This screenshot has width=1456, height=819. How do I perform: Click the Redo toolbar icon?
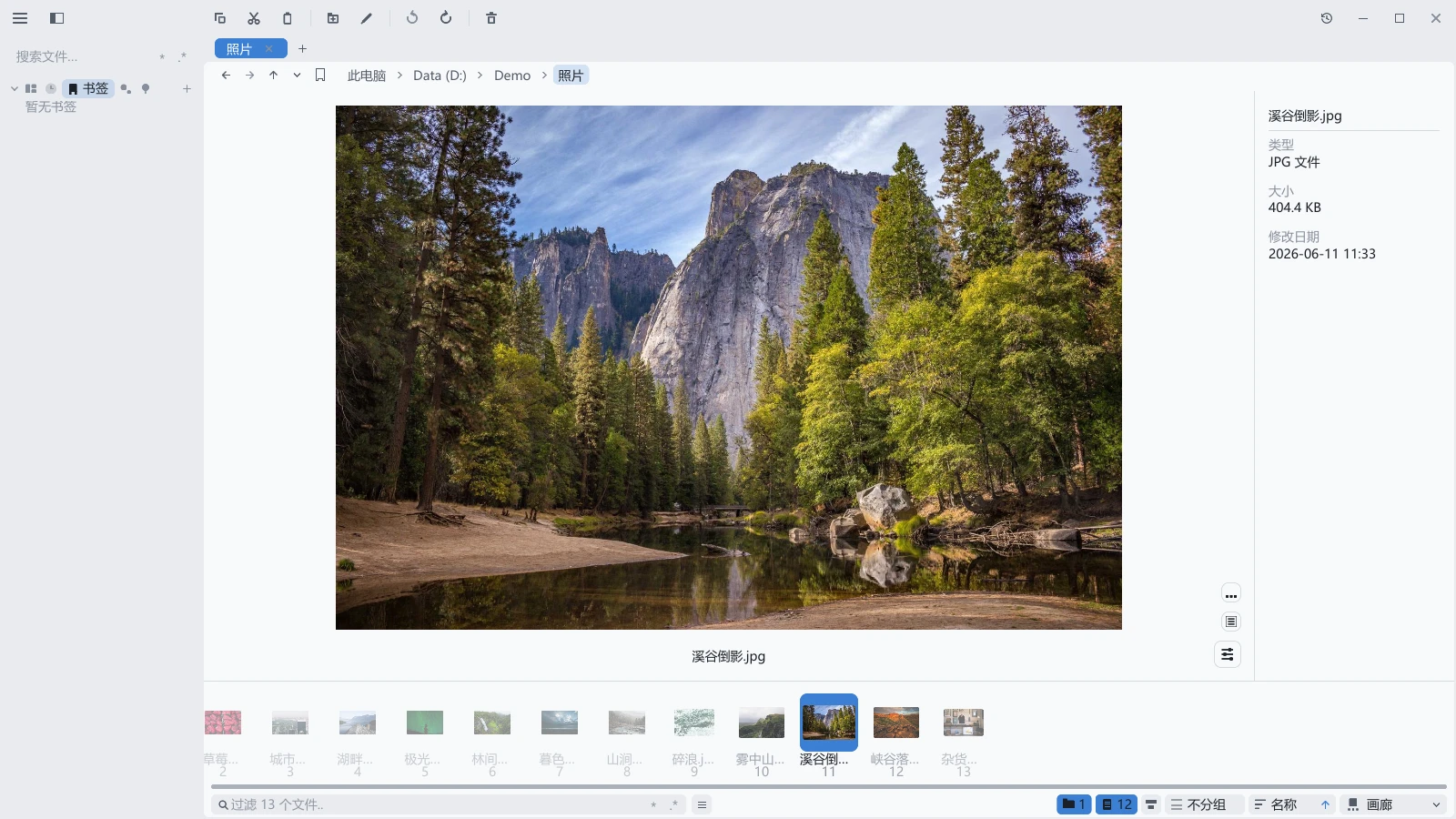(x=446, y=18)
